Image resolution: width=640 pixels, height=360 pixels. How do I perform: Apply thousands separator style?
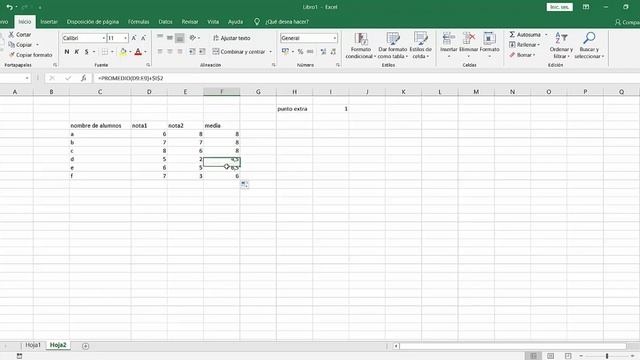tap(310, 52)
